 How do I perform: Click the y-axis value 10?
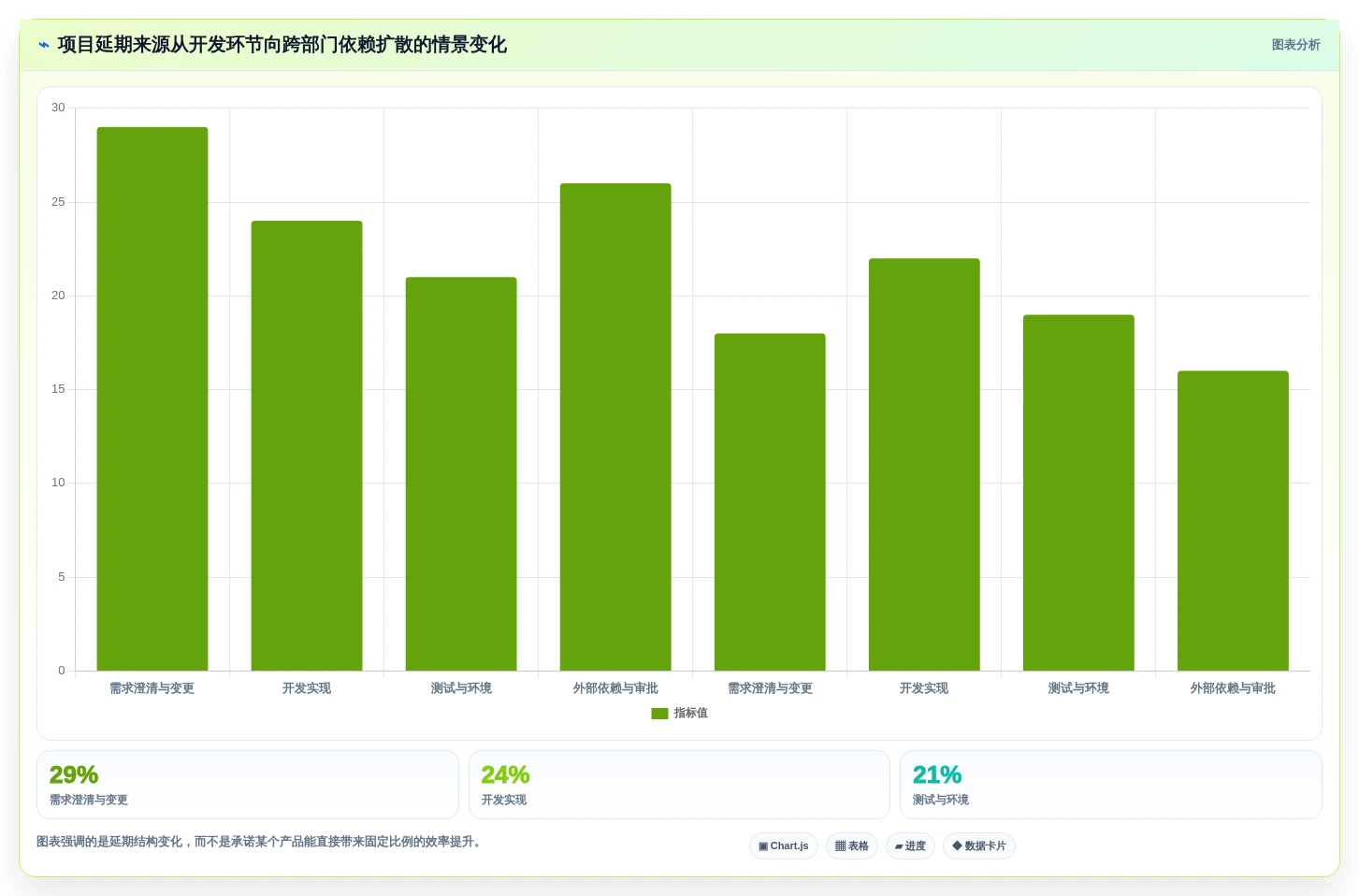[58, 483]
